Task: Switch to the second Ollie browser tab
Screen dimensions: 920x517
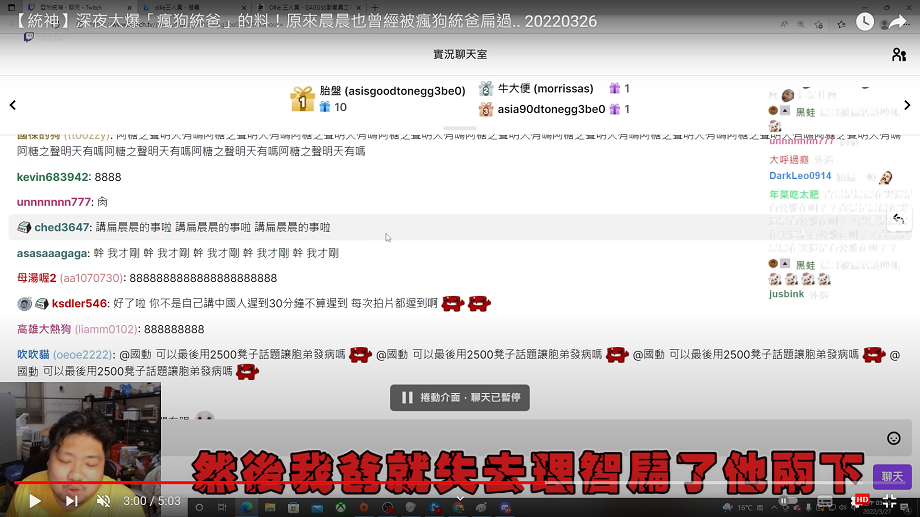Action: [194, 7]
